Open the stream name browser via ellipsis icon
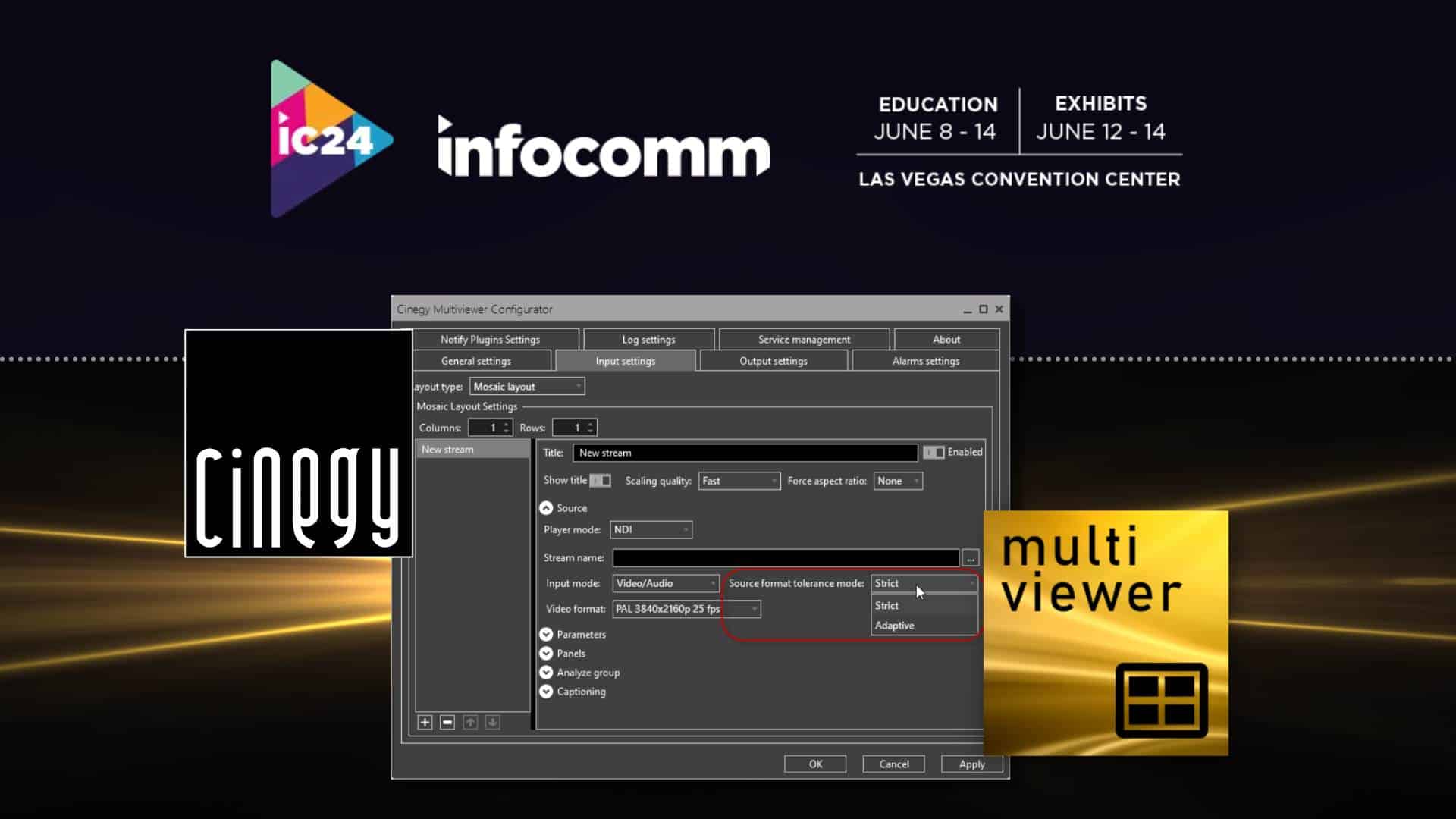Screen dimensions: 1456x819 [971, 557]
